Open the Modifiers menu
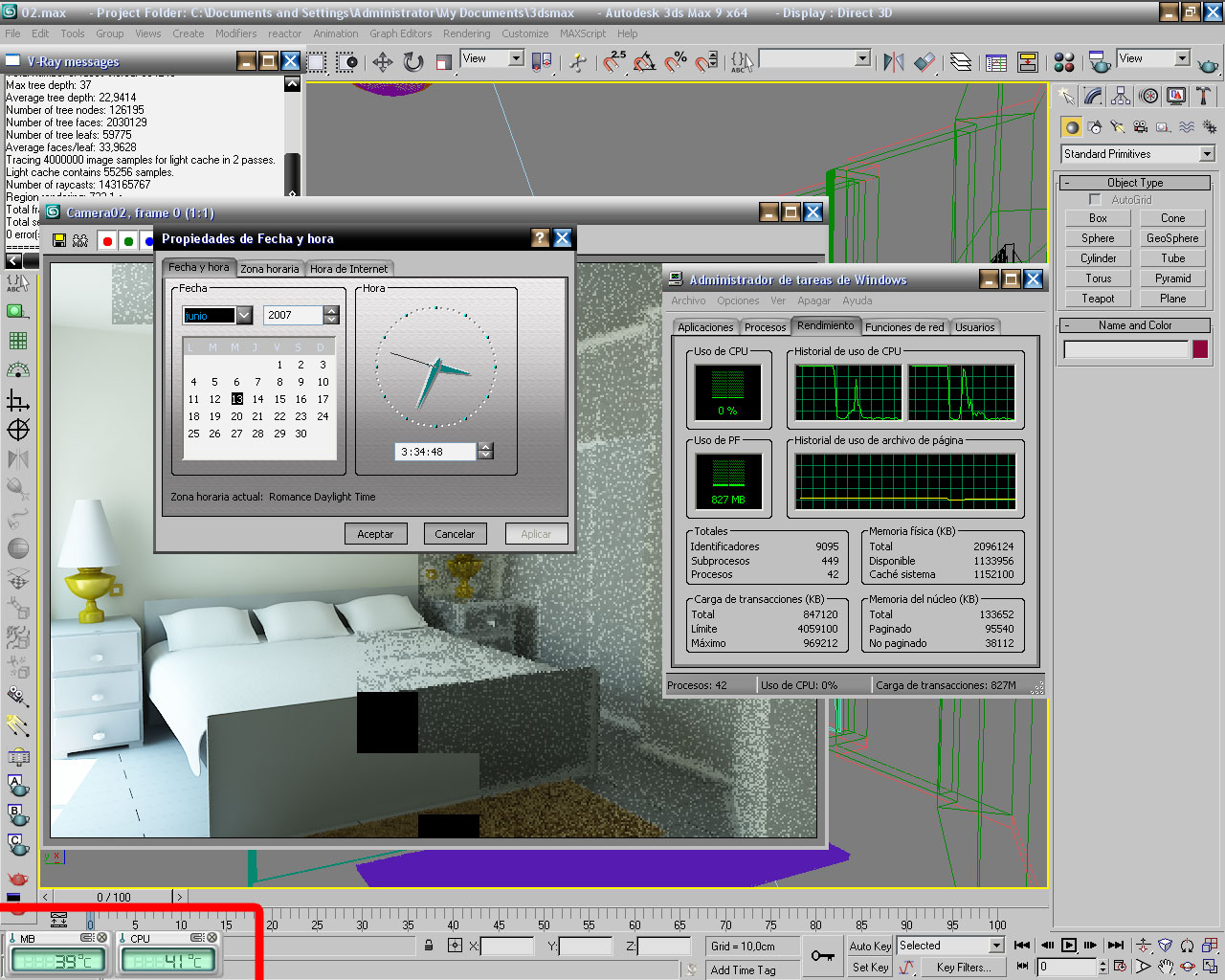The image size is (1225, 980). pos(235,33)
